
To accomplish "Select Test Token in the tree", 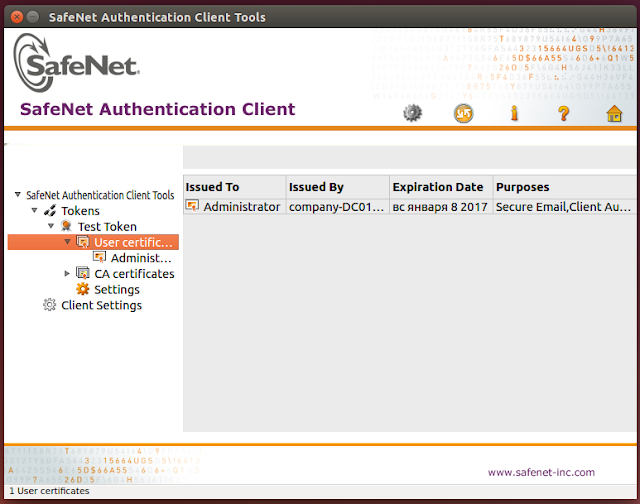I will click(107, 226).
